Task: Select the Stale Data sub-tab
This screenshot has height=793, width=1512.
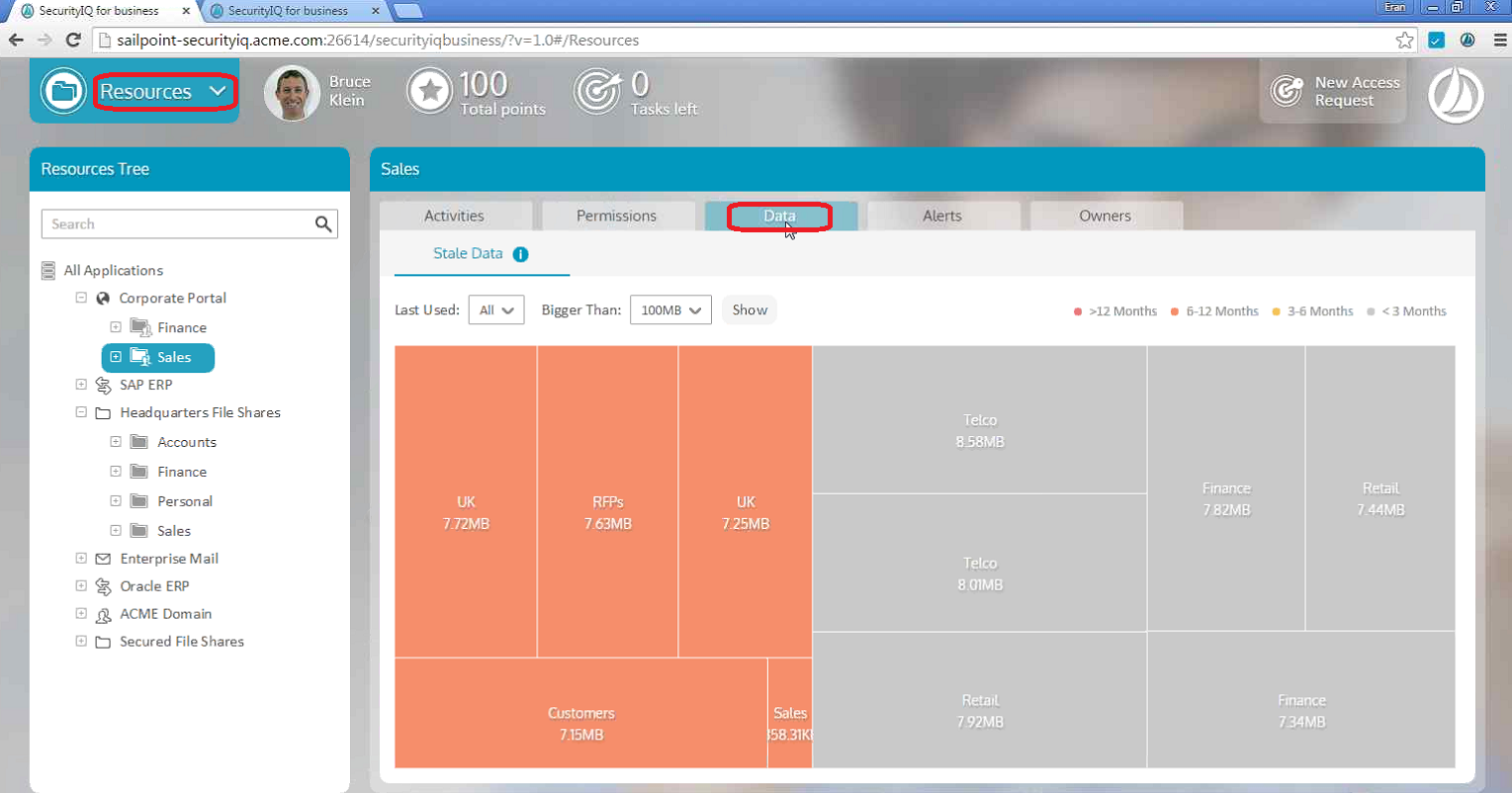Action: tap(469, 253)
